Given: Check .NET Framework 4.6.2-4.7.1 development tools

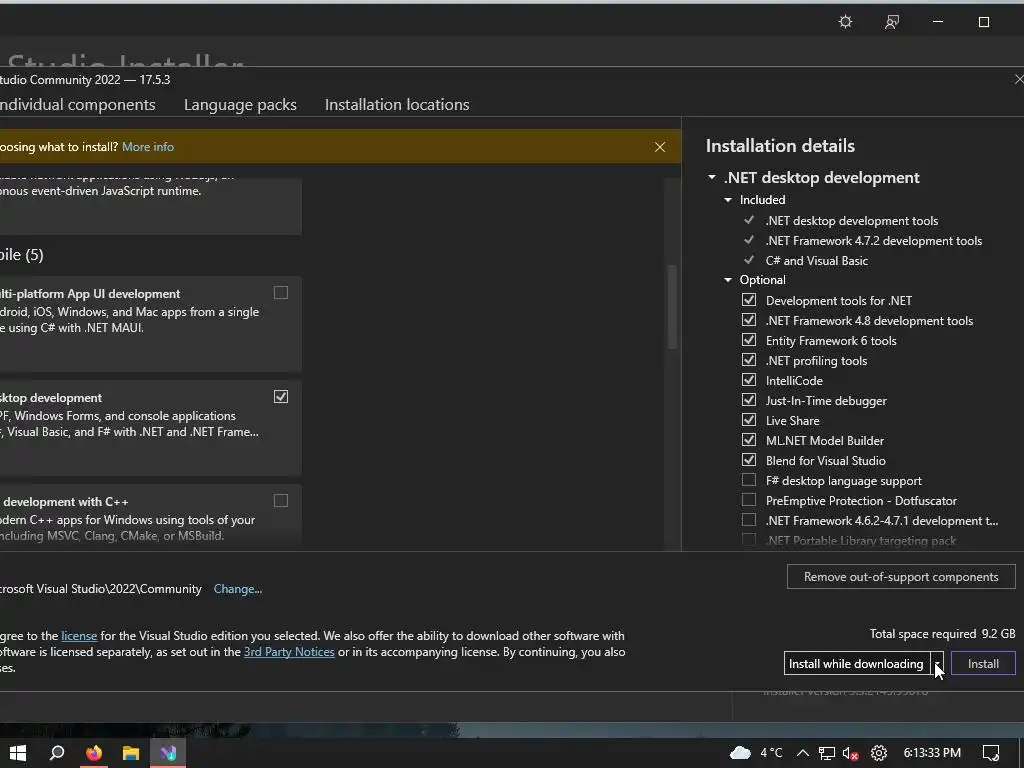Looking at the screenshot, I should coord(749,520).
